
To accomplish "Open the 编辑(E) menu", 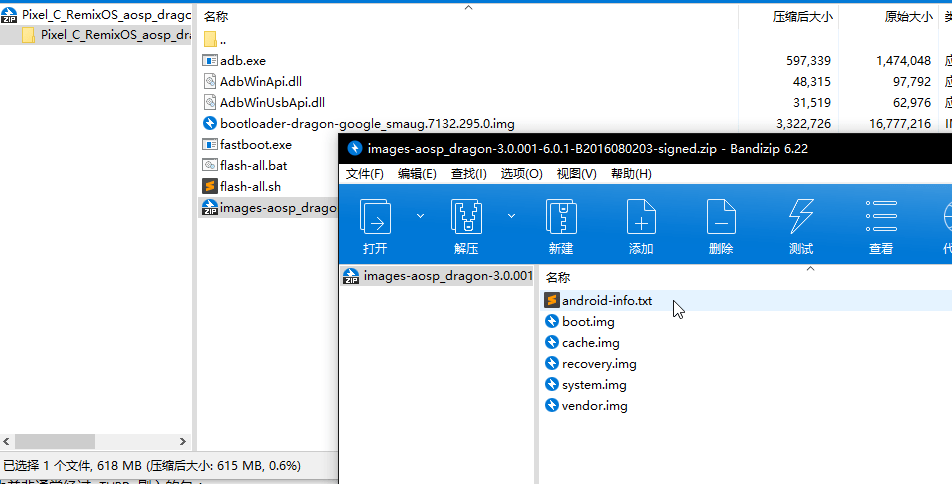I will [417, 174].
